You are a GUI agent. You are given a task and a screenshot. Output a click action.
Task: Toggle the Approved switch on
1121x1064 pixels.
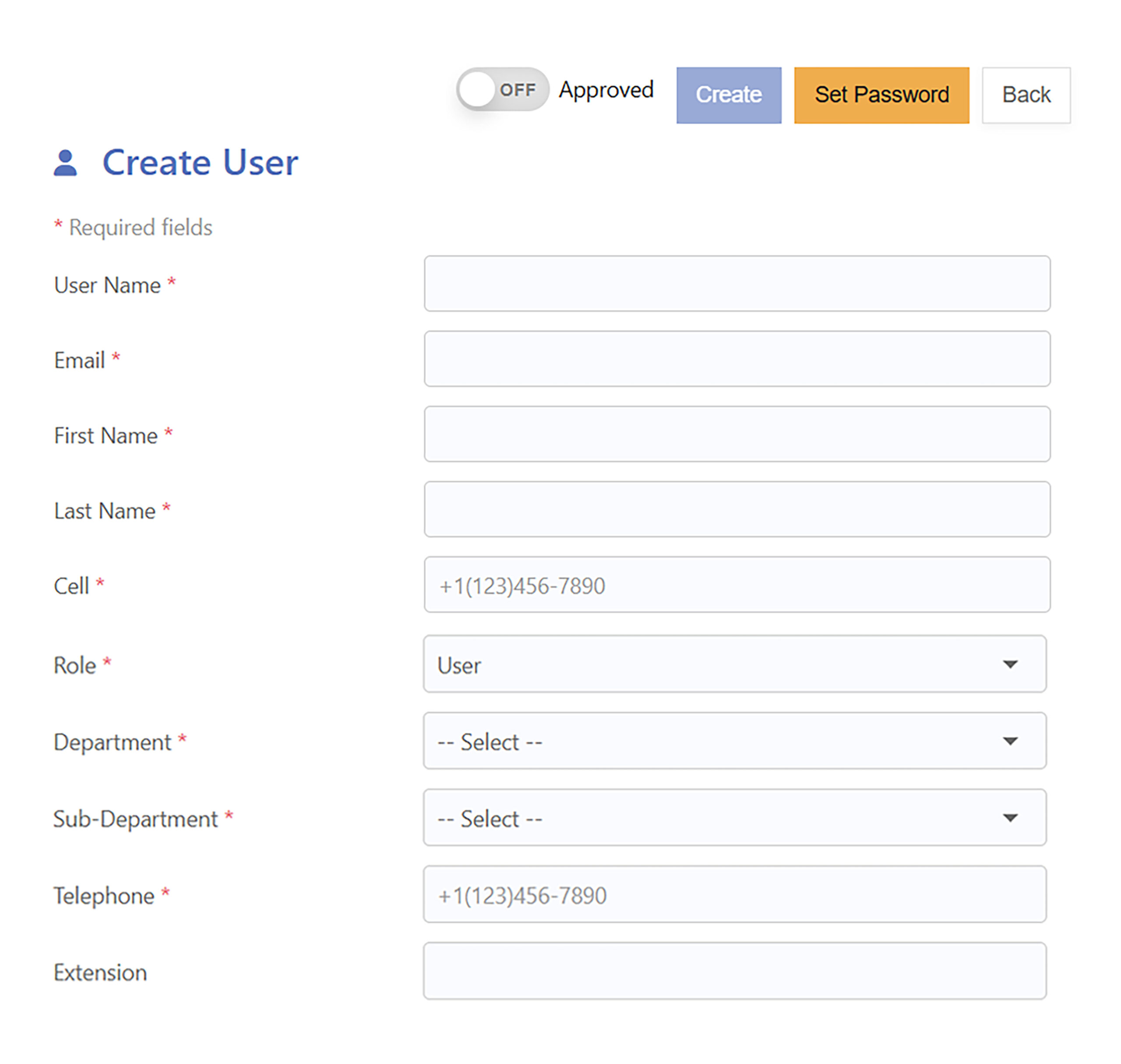click(x=501, y=90)
